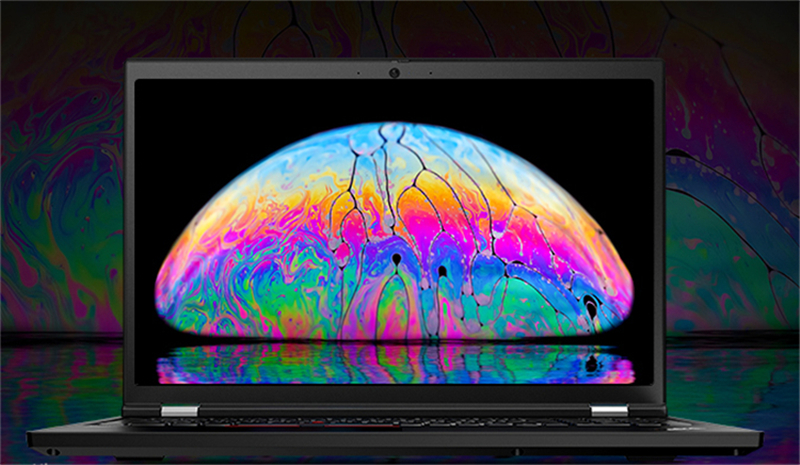Click the webcam lens on top bezel

[x=393, y=71]
